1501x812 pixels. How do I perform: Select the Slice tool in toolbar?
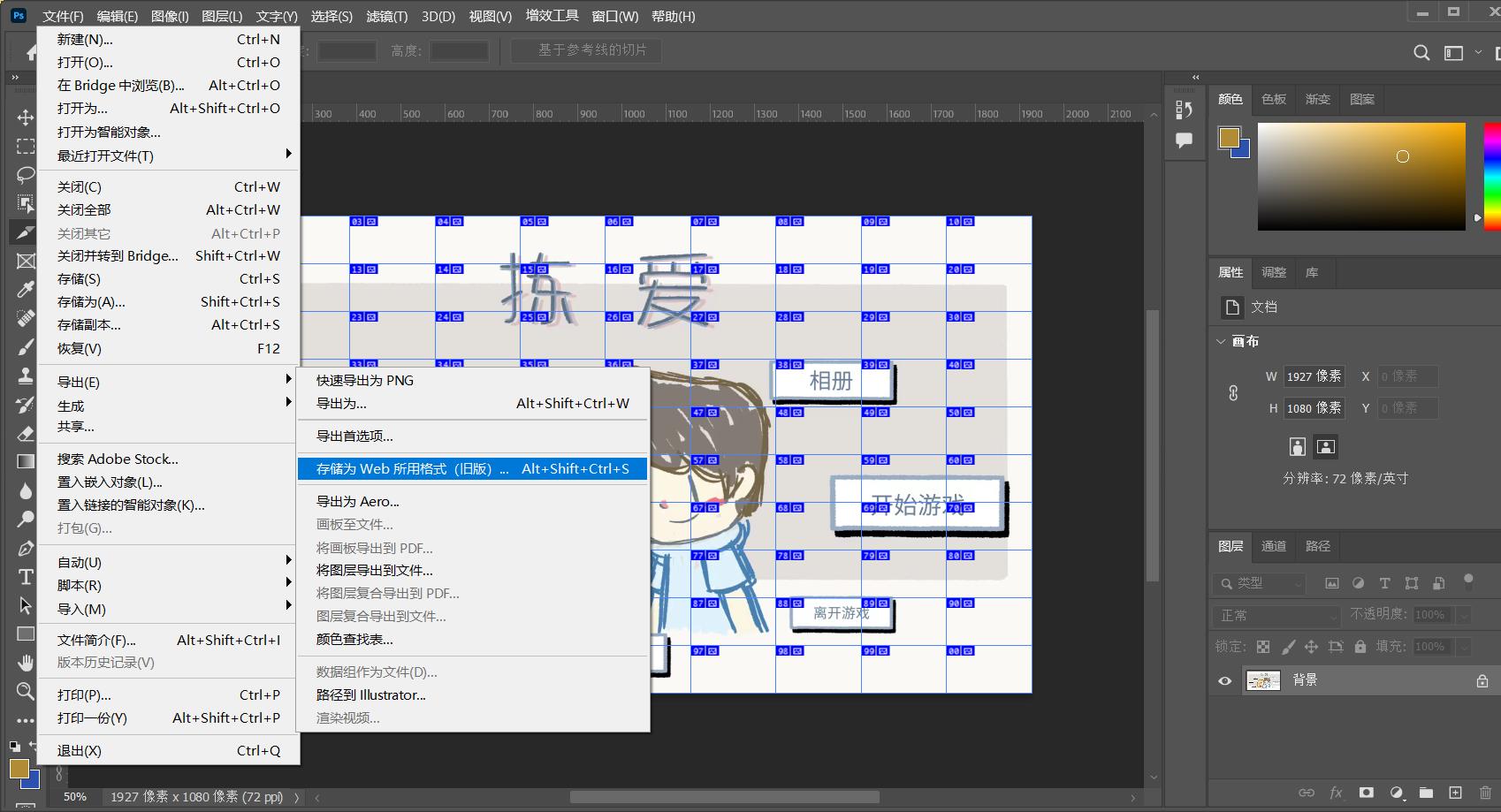pos(24,232)
